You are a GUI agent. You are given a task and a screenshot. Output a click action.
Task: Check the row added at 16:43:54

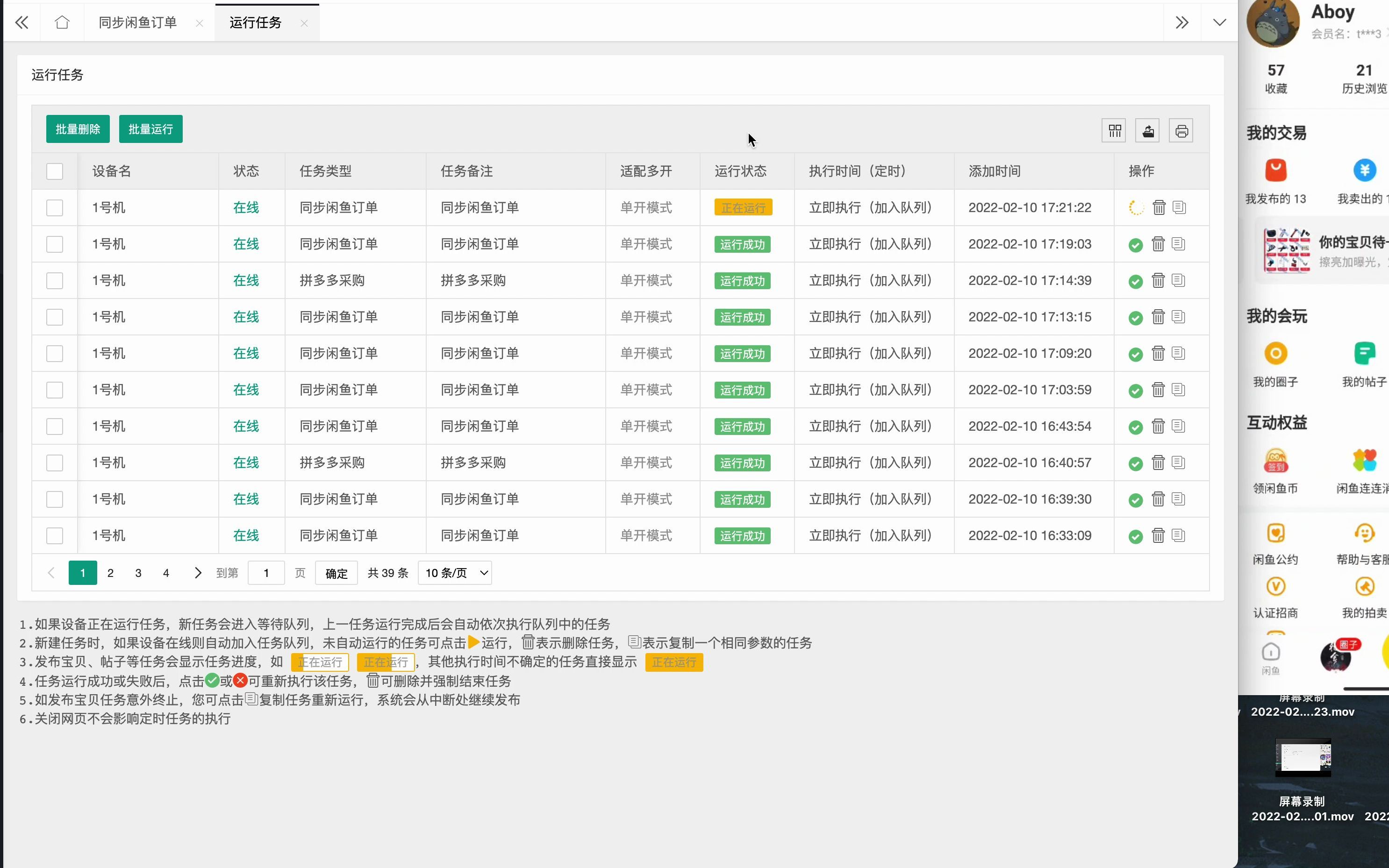55,427
